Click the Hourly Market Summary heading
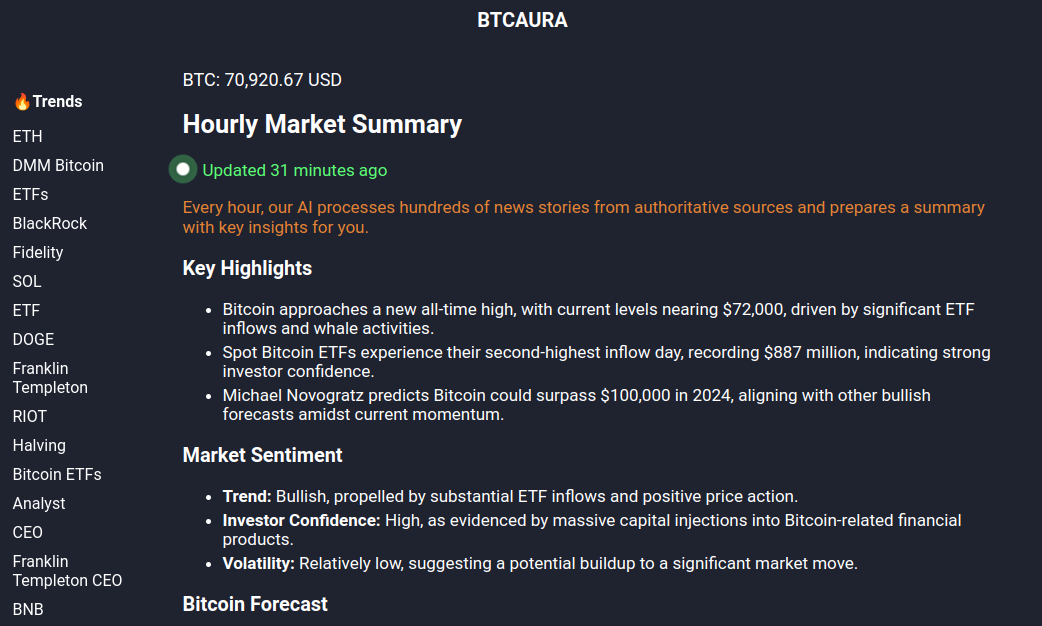 (322, 124)
